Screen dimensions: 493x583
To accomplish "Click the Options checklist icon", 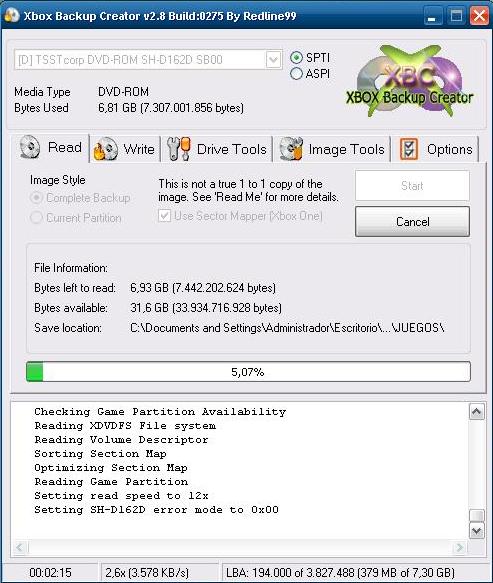I will 409,149.
